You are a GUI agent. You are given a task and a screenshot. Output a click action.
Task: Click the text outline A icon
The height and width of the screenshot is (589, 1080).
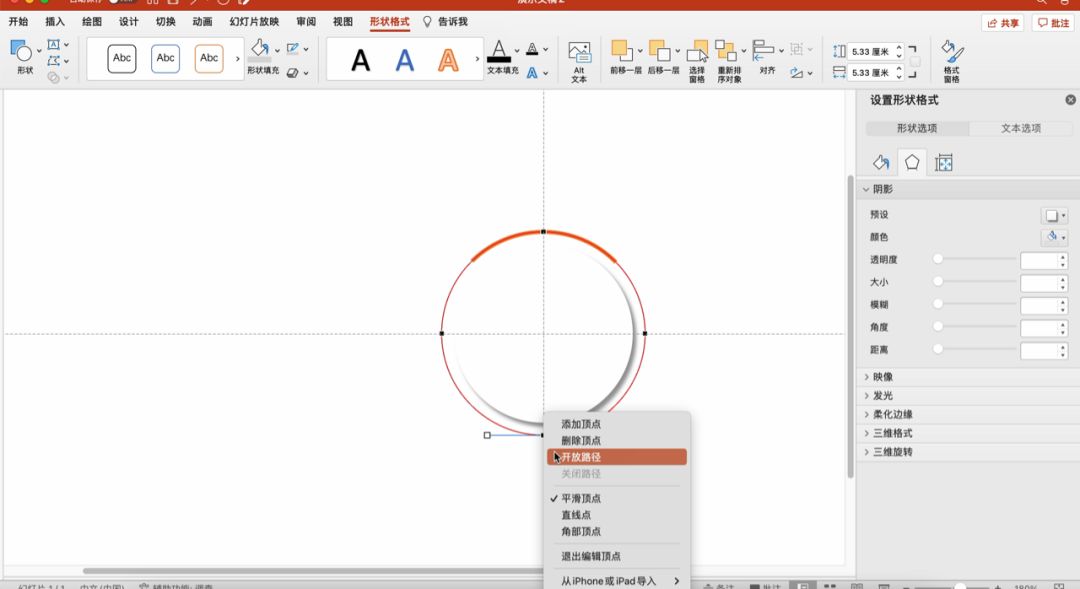coord(532,49)
